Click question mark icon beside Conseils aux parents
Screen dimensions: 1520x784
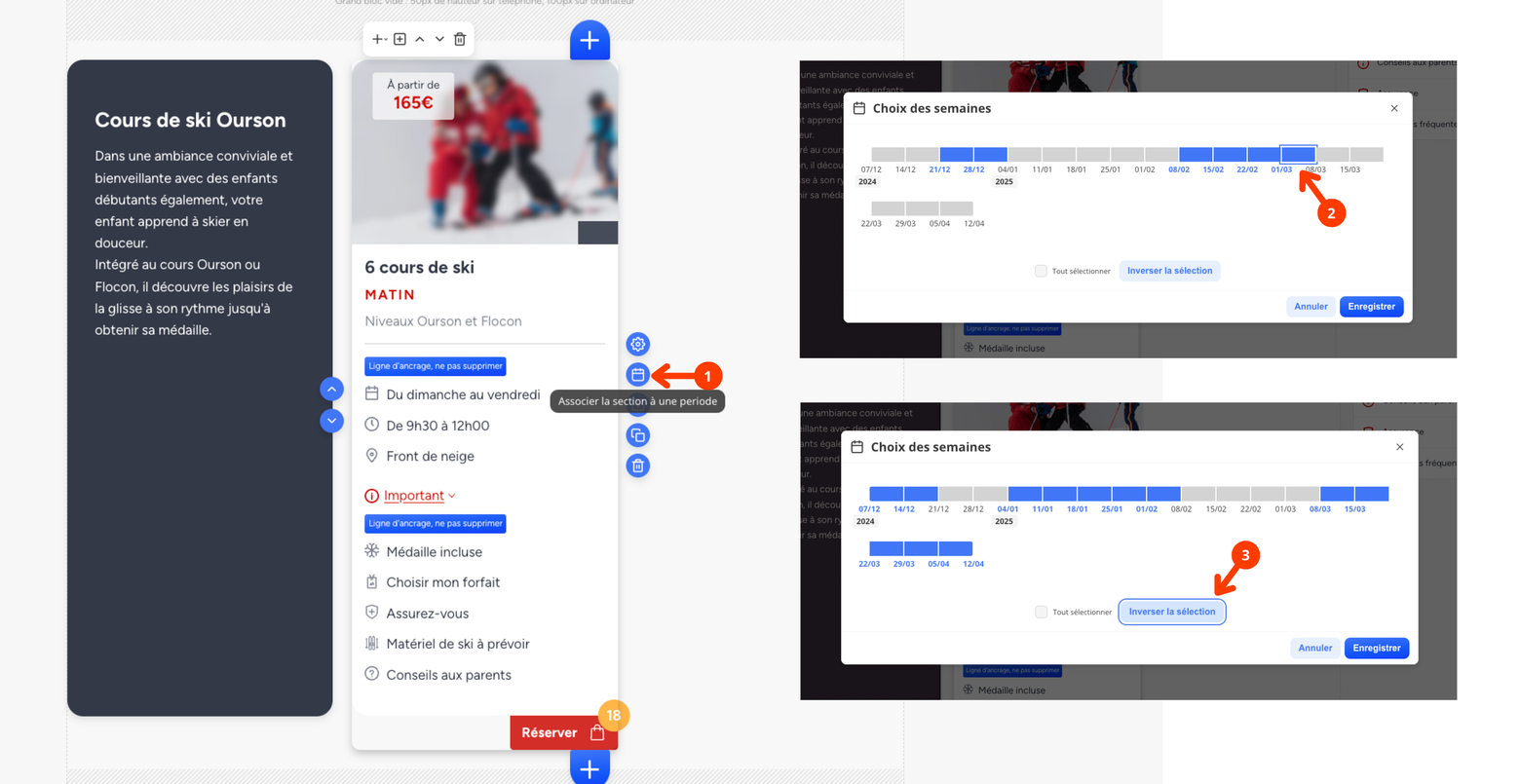(x=371, y=674)
